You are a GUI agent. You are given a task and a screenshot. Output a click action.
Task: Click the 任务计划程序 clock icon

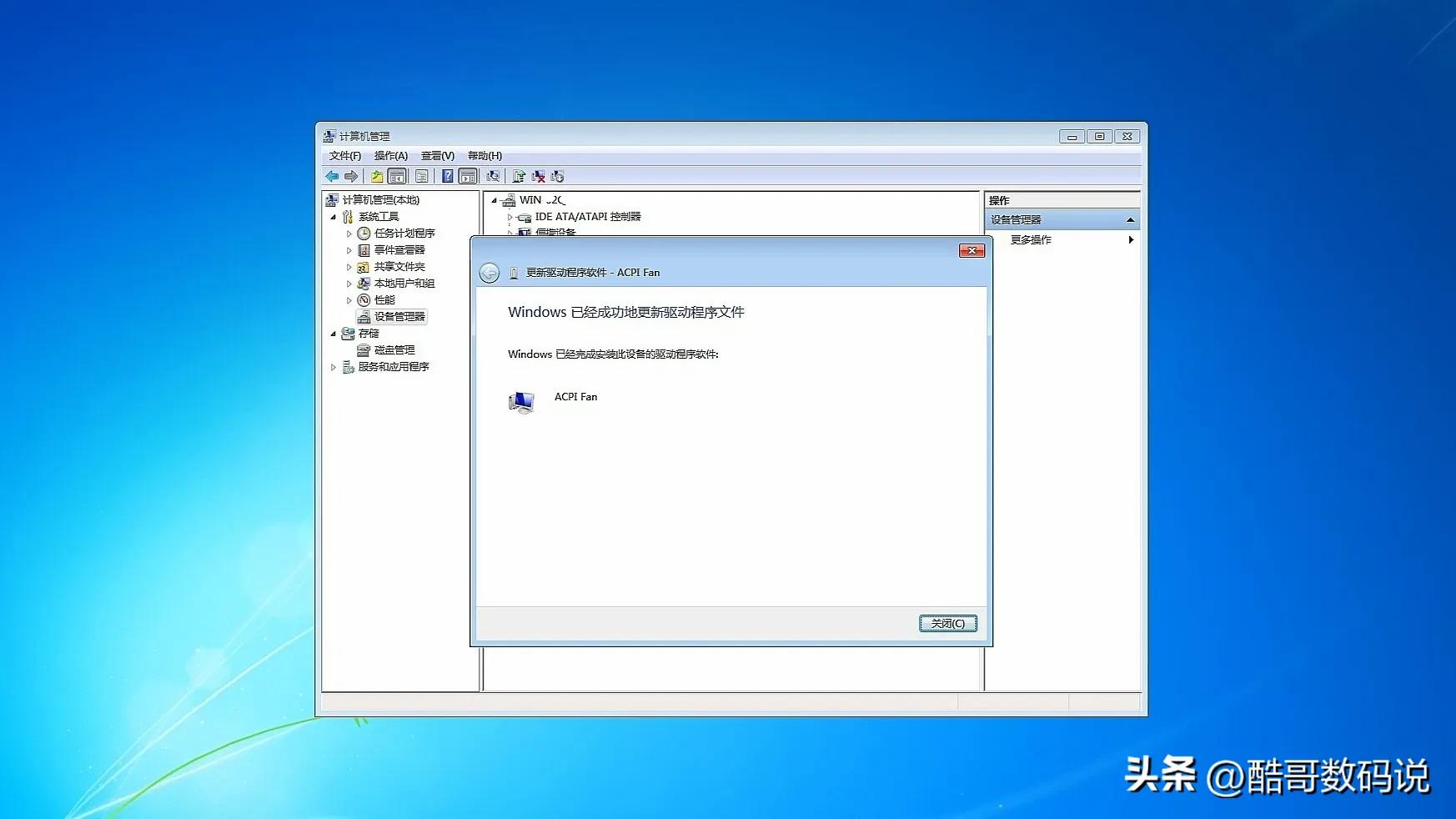tap(364, 234)
